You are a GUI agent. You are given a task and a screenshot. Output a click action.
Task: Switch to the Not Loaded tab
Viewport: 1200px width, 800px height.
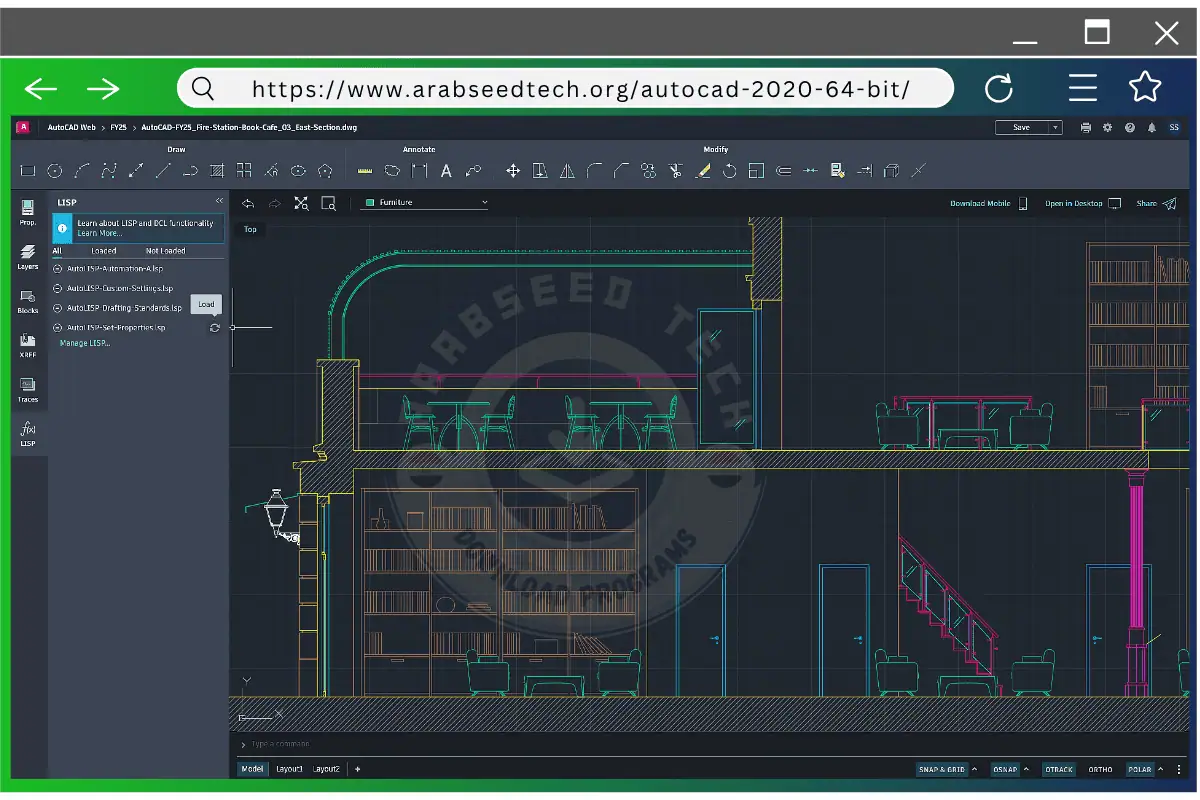click(166, 251)
